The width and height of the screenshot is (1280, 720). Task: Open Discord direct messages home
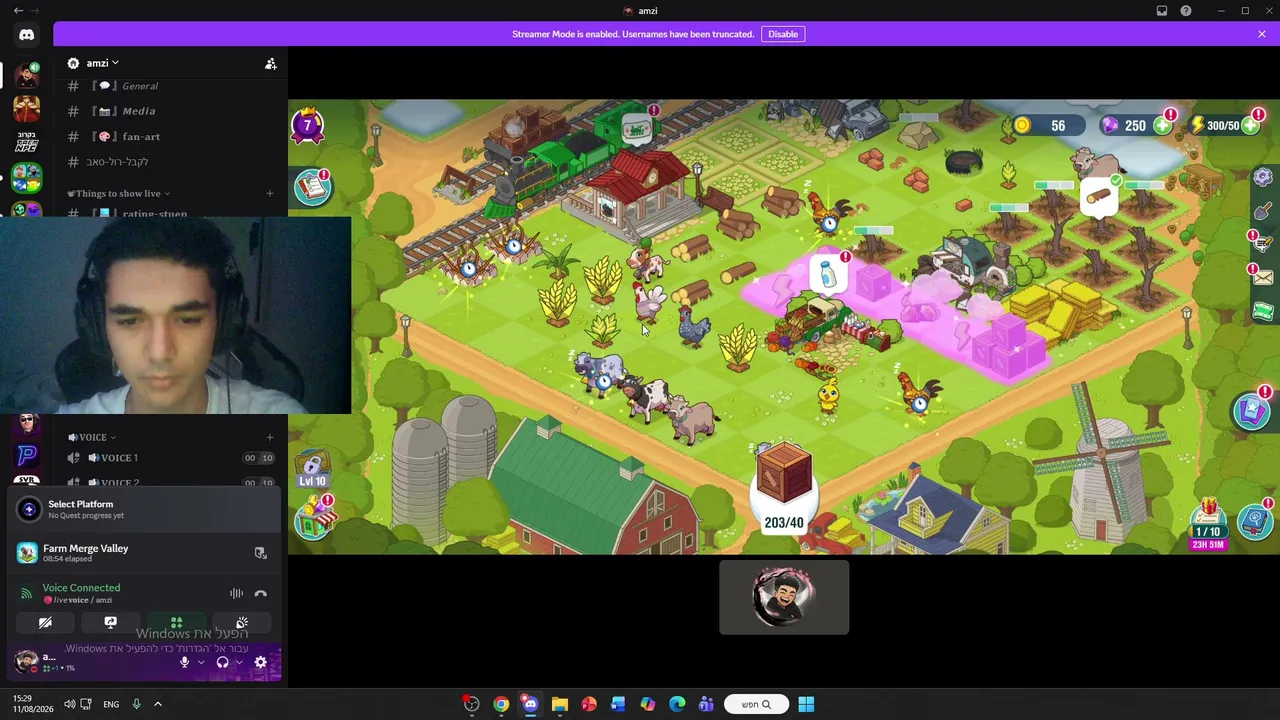tap(27, 35)
